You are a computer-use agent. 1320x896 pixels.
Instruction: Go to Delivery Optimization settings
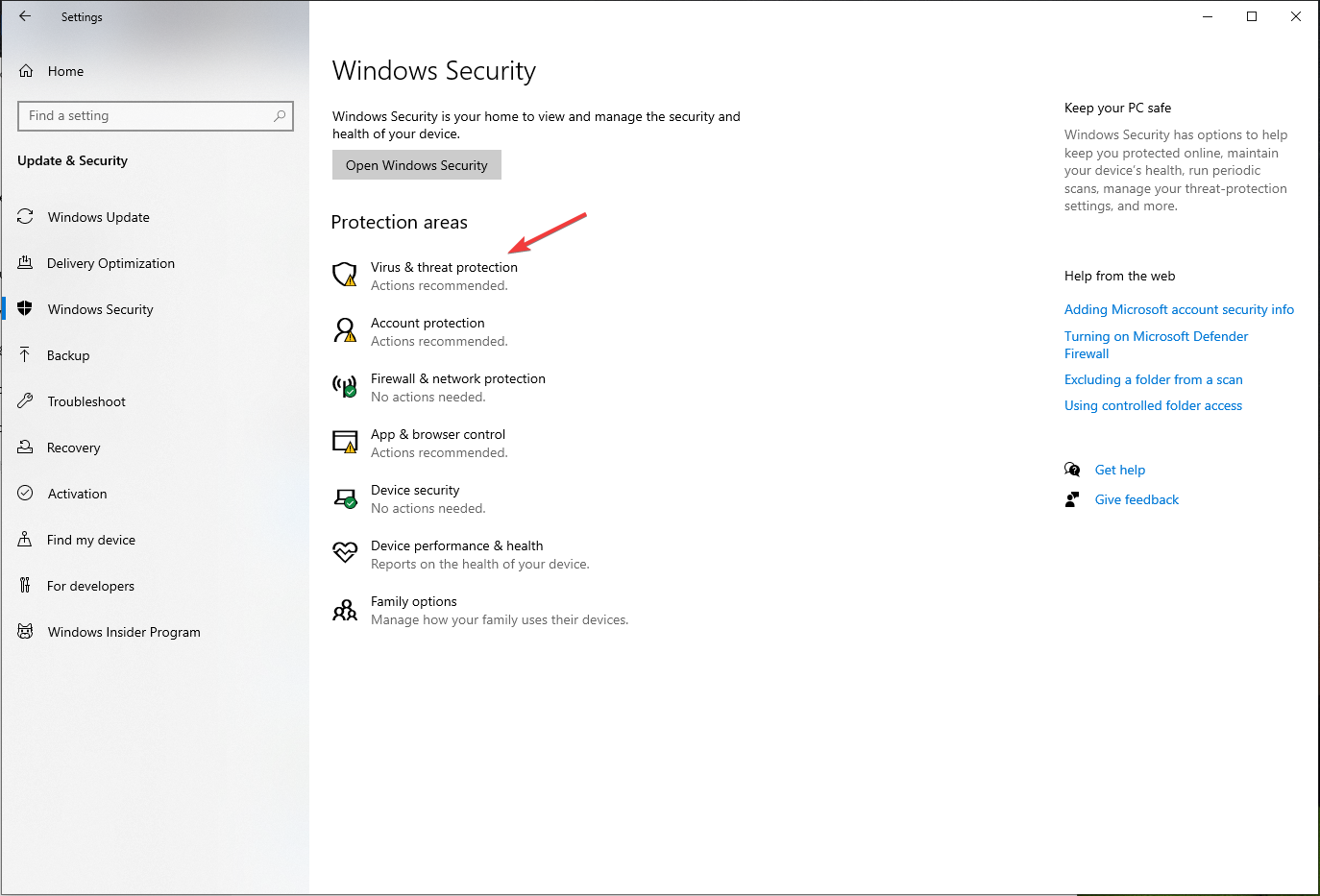click(x=110, y=263)
